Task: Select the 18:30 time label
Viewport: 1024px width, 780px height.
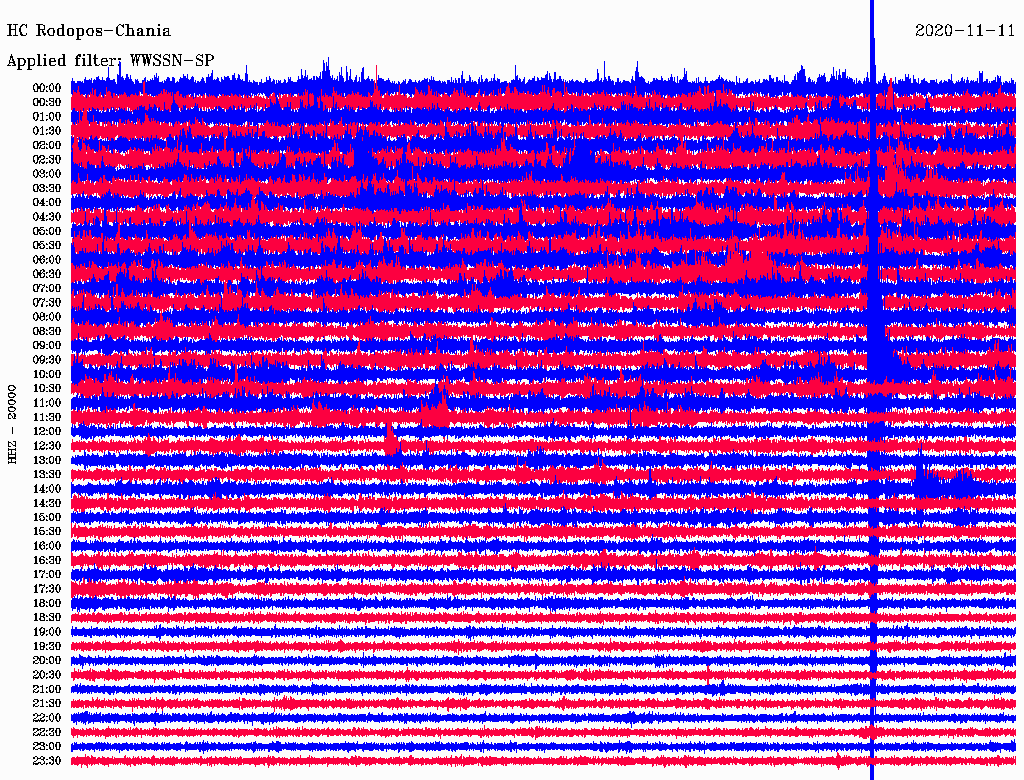Action: pos(47,618)
